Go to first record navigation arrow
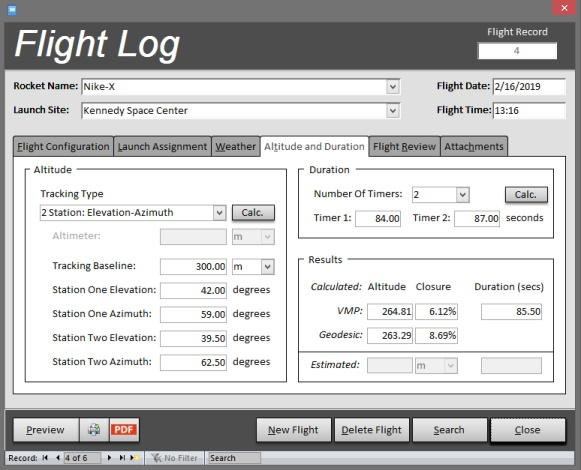Viewport: 581px width, 470px height. pyautogui.click(x=45, y=458)
